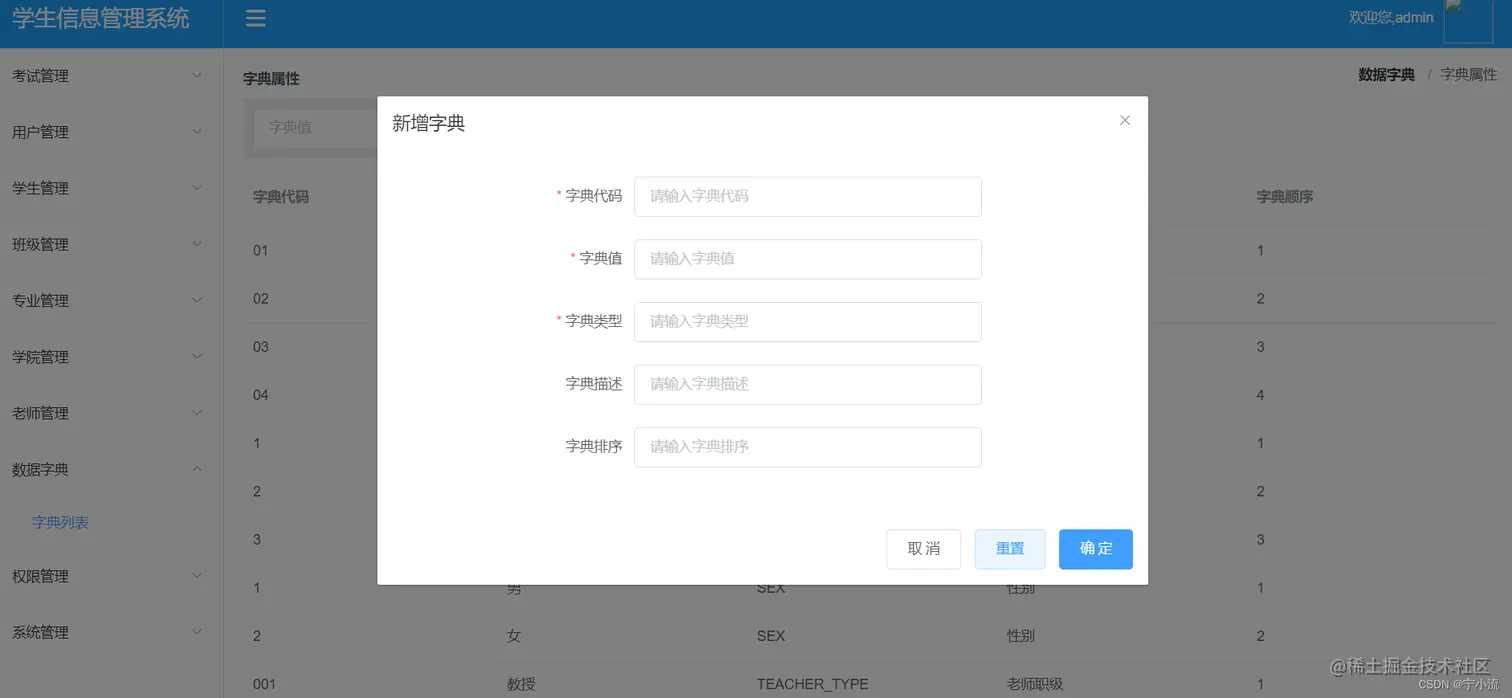Click the admin avatar image
This screenshot has height=698, width=1512.
pyautogui.click(x=1468, y=20)
